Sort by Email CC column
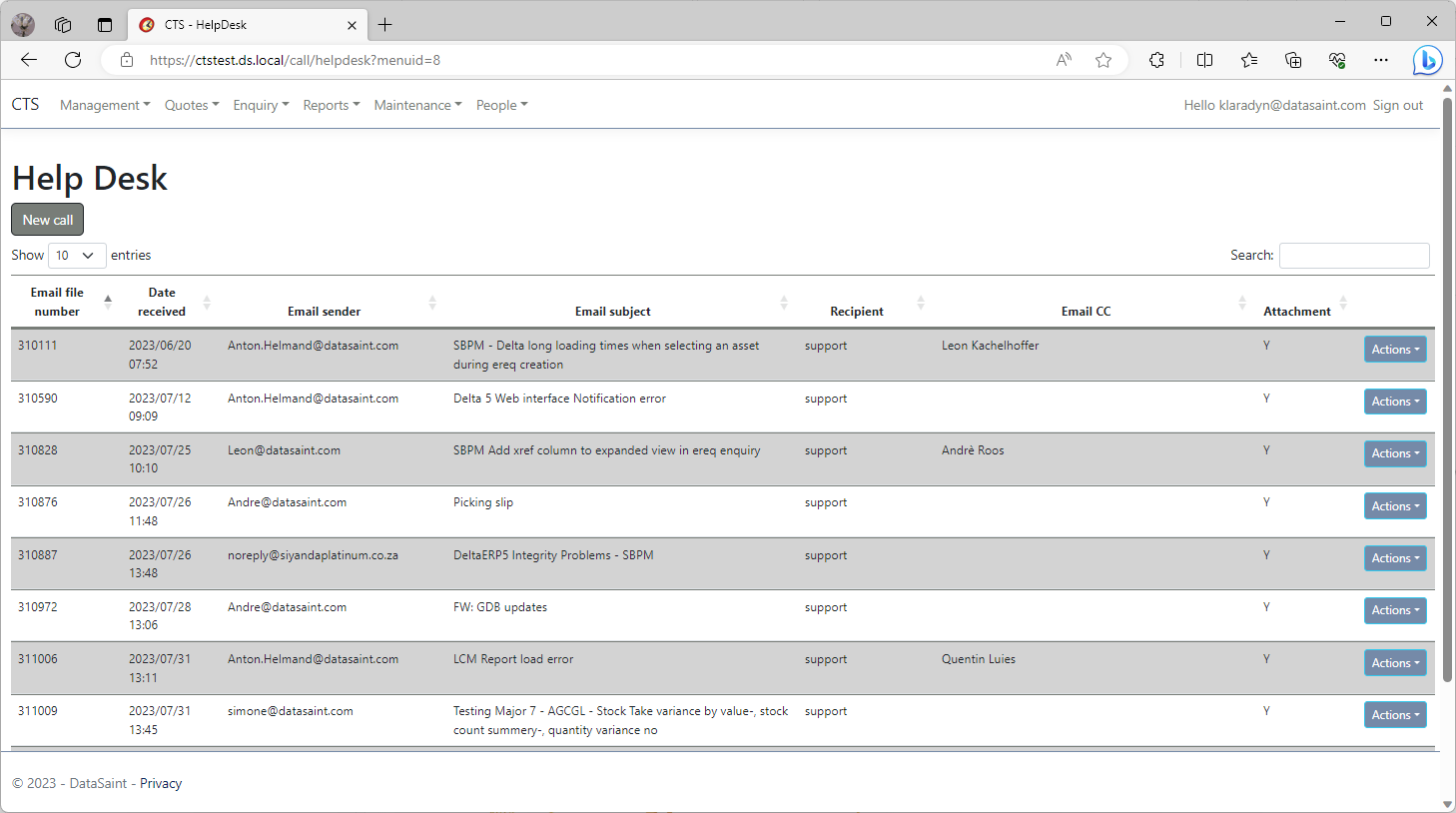The height and width of the screenshot is (813, 1456). (1092, 302)
